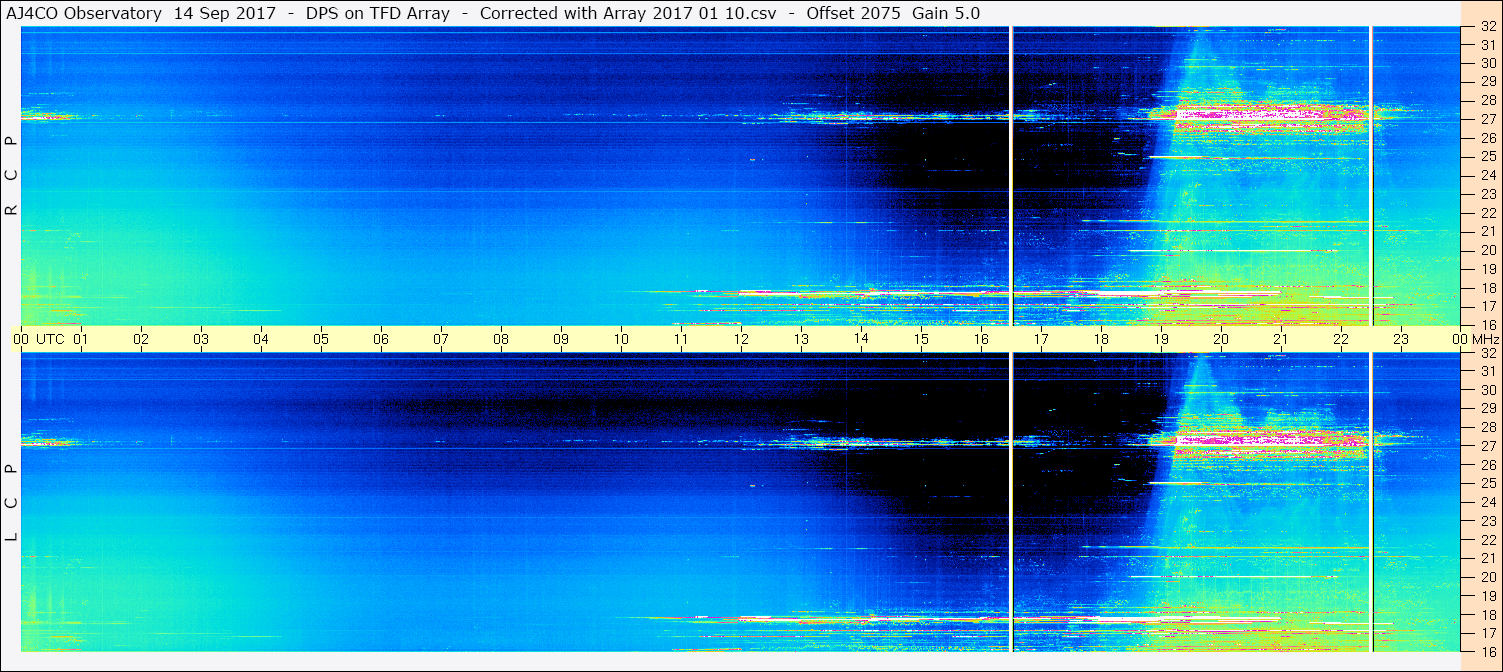Screen dimensions: 1503x672
Task: Click the vertical 'R C P' panel label
Action: point(12,175)
